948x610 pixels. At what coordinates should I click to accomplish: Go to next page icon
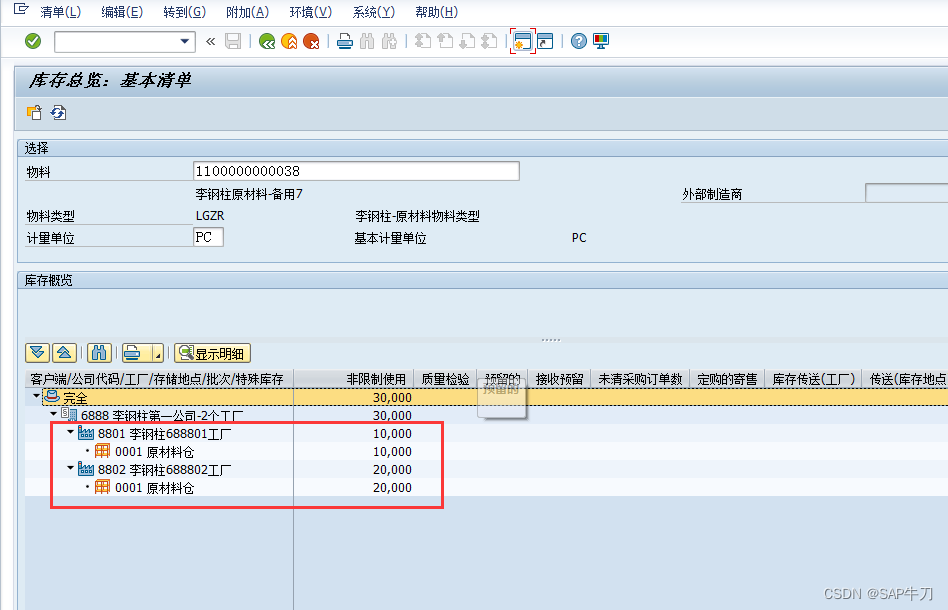(467, 41)
